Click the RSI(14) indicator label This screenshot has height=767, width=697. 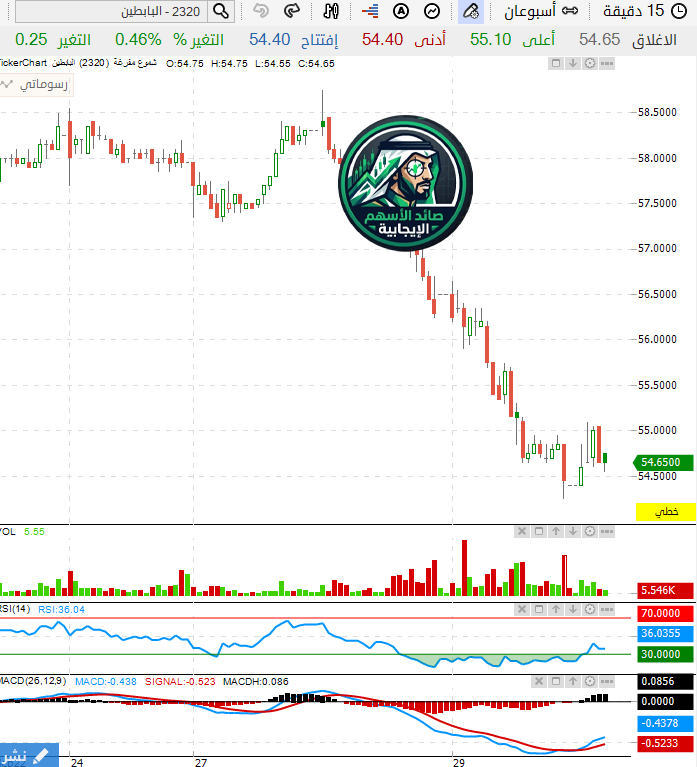tap(15, 609)
